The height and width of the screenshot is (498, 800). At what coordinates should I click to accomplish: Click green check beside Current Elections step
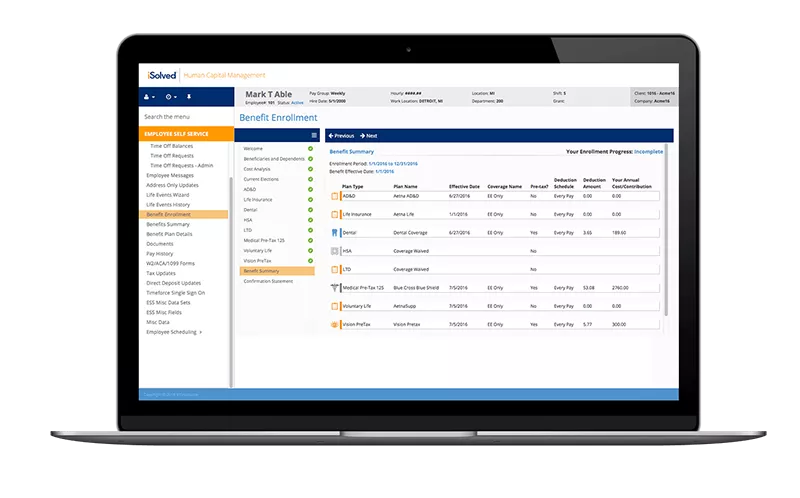pyautogui.click(x=310, y=179)
